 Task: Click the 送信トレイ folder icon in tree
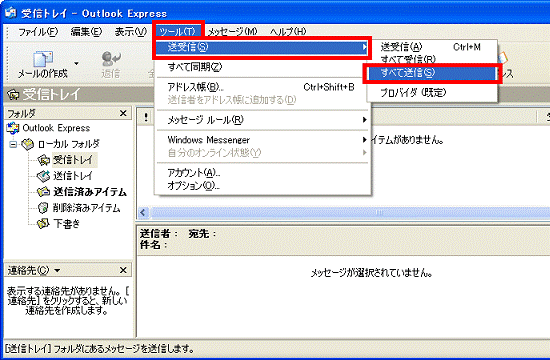coord(43,176)
